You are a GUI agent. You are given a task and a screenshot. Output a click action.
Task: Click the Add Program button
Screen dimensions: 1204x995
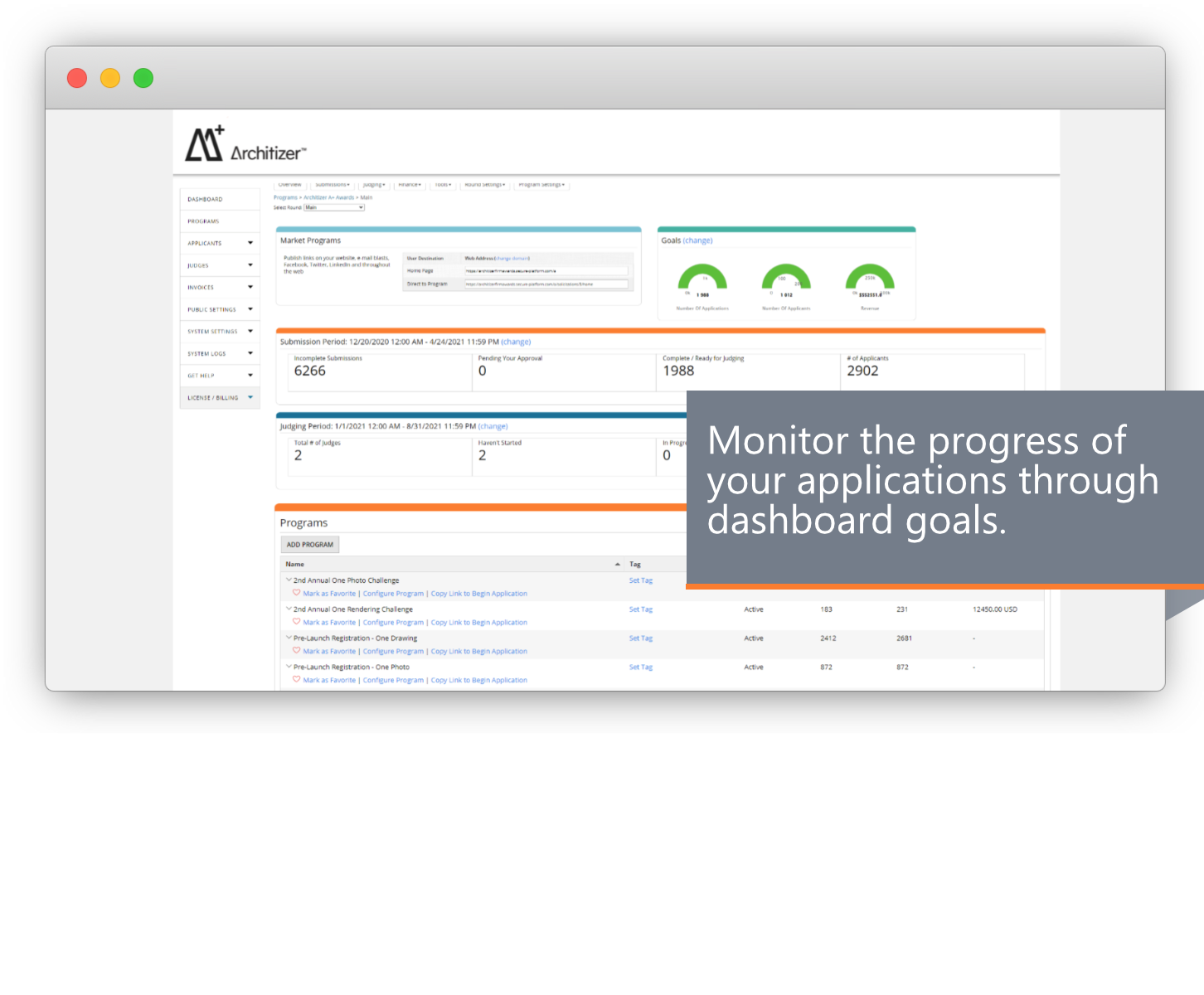click(x=309, y=545)
